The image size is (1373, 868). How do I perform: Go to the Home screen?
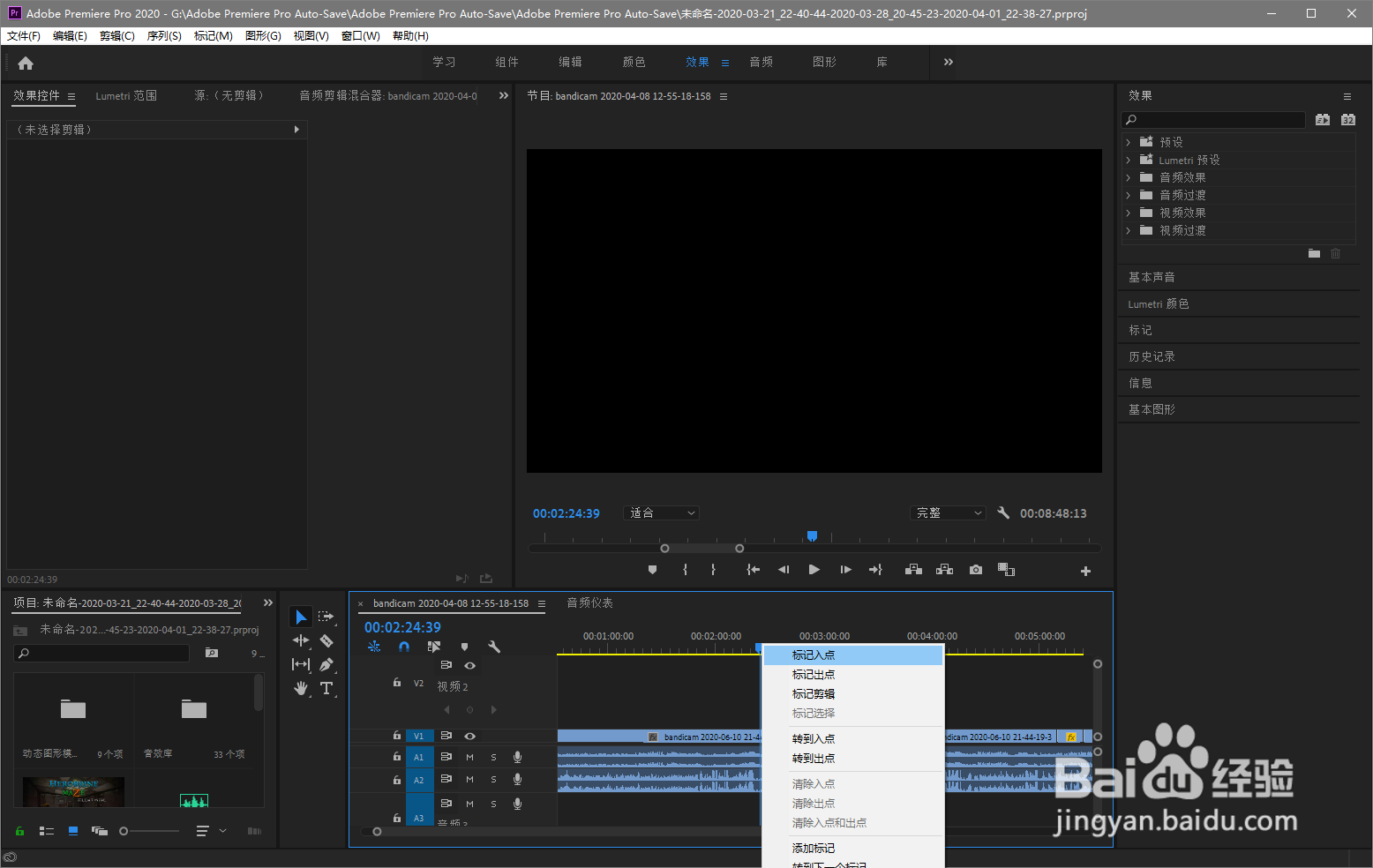click(26, 63)
